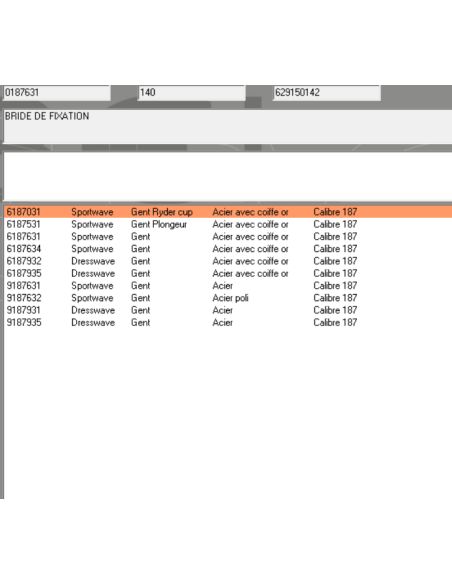
Task: Select row 6187531 Gent Plongeur
Action: point(228,224)
